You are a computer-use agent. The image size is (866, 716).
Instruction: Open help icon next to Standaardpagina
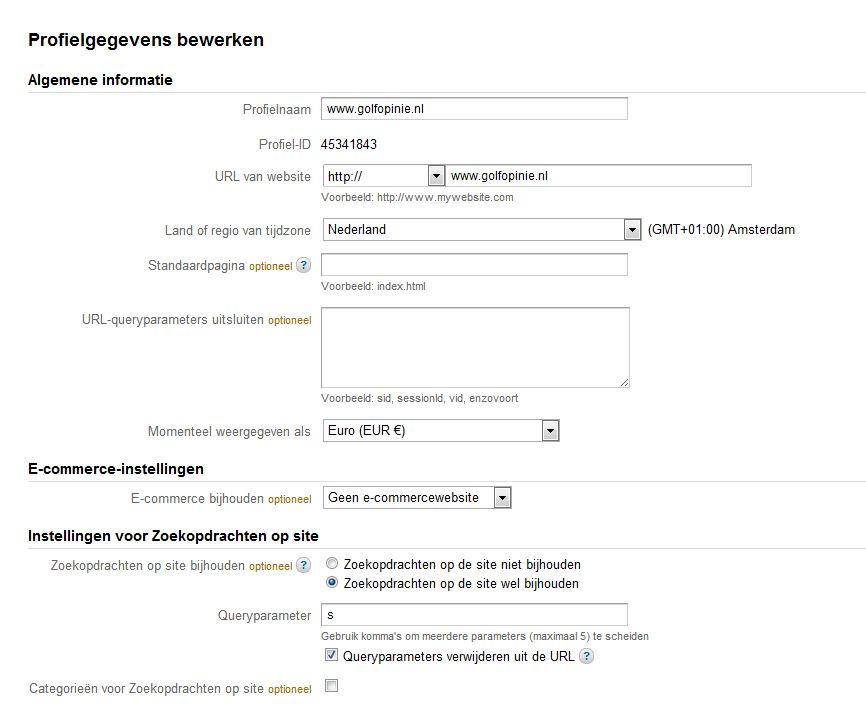303,265
